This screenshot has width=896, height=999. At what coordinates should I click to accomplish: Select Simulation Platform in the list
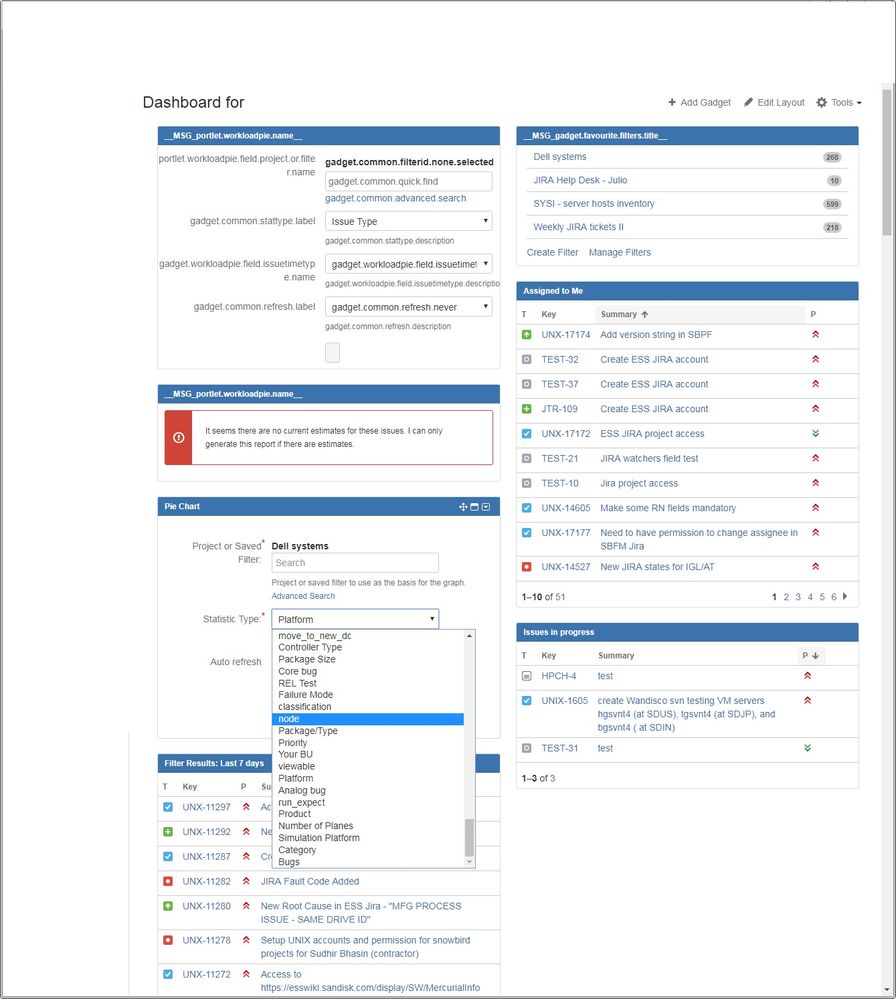[368, 838]
